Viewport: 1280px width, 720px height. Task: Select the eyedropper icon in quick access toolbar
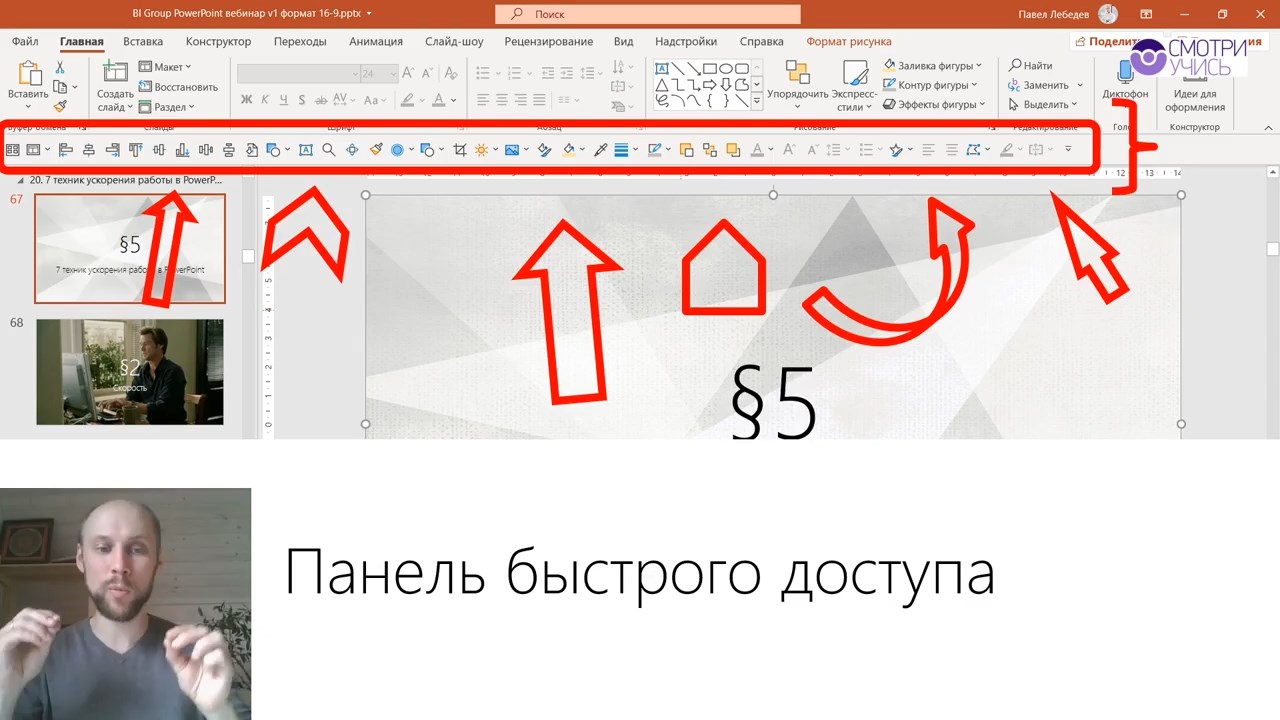[600, 150]
